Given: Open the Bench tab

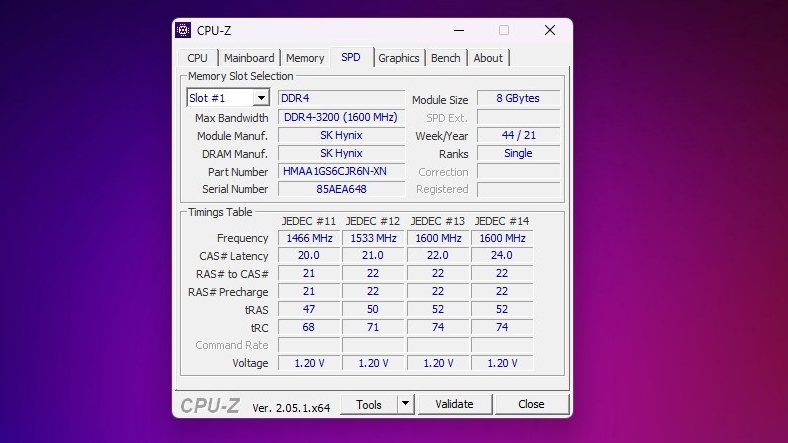Looking at the screenshot, I should [446, 58].
